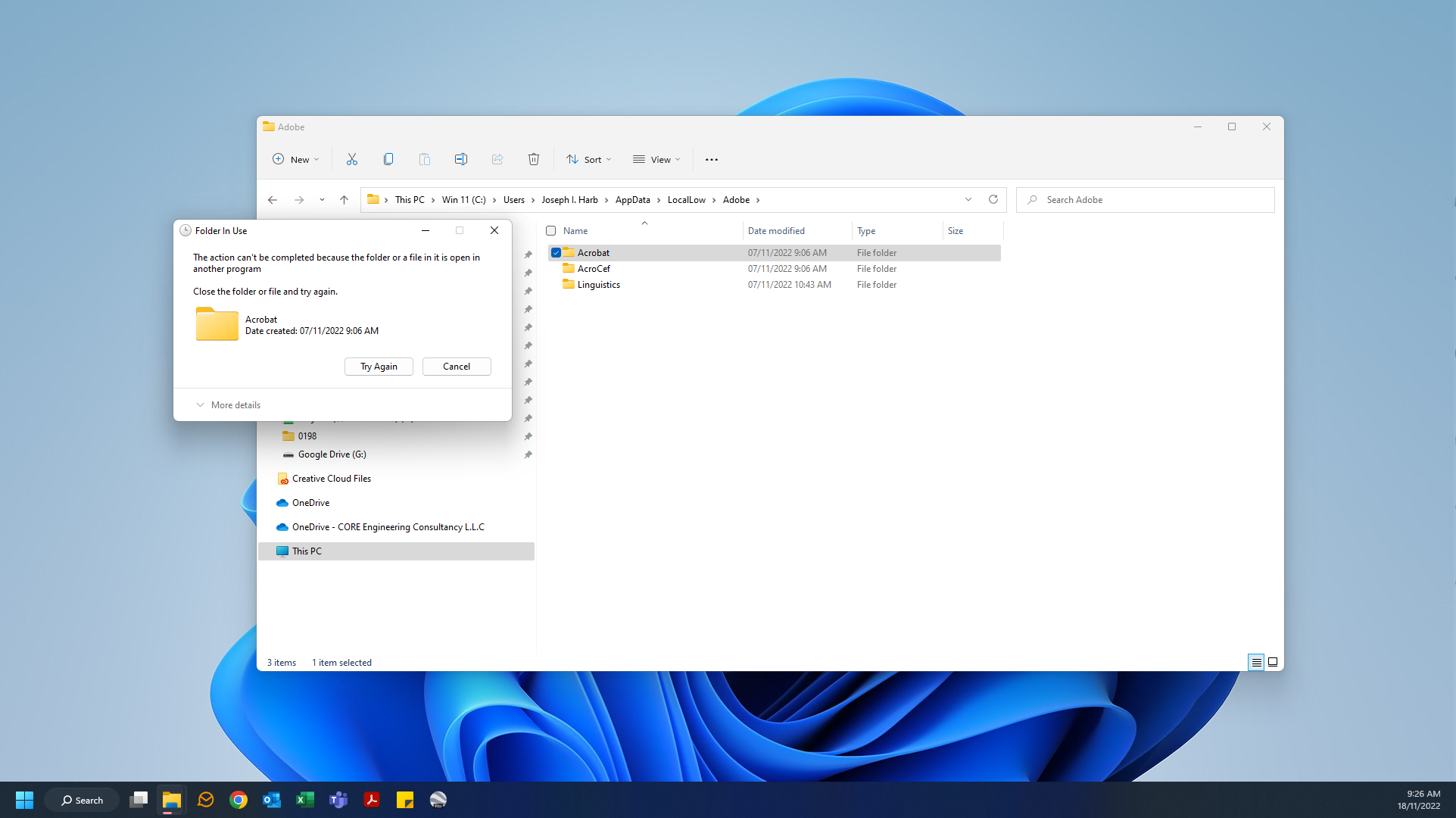The width and height of the screenshot is (1456, 818).
Task: Expand More details in Folder In Use dialog
Action: pyautogui.click(x=228, y=405)
